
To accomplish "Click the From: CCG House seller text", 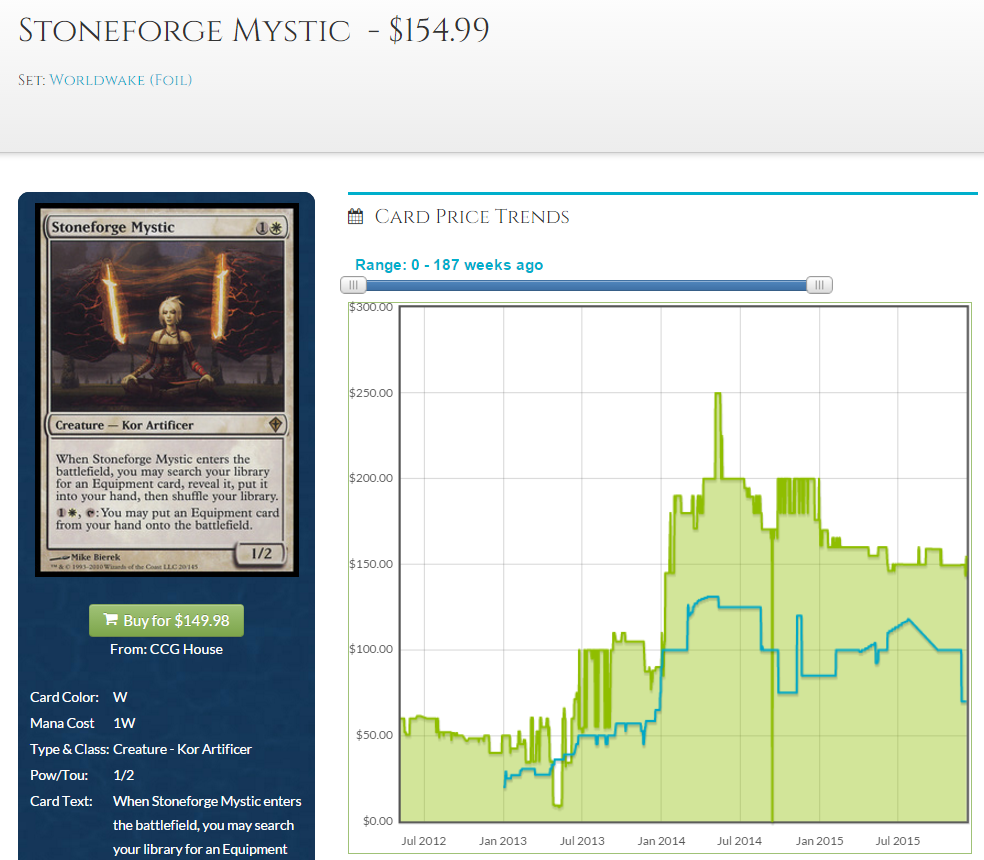I will (166, 649).
